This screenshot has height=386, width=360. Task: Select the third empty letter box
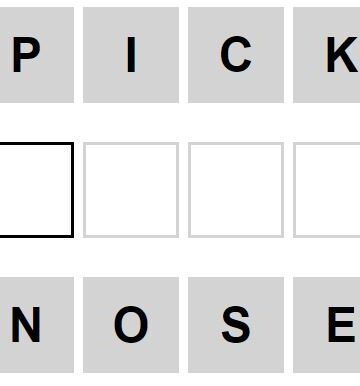pyautogui.click(x=236, y=190)
